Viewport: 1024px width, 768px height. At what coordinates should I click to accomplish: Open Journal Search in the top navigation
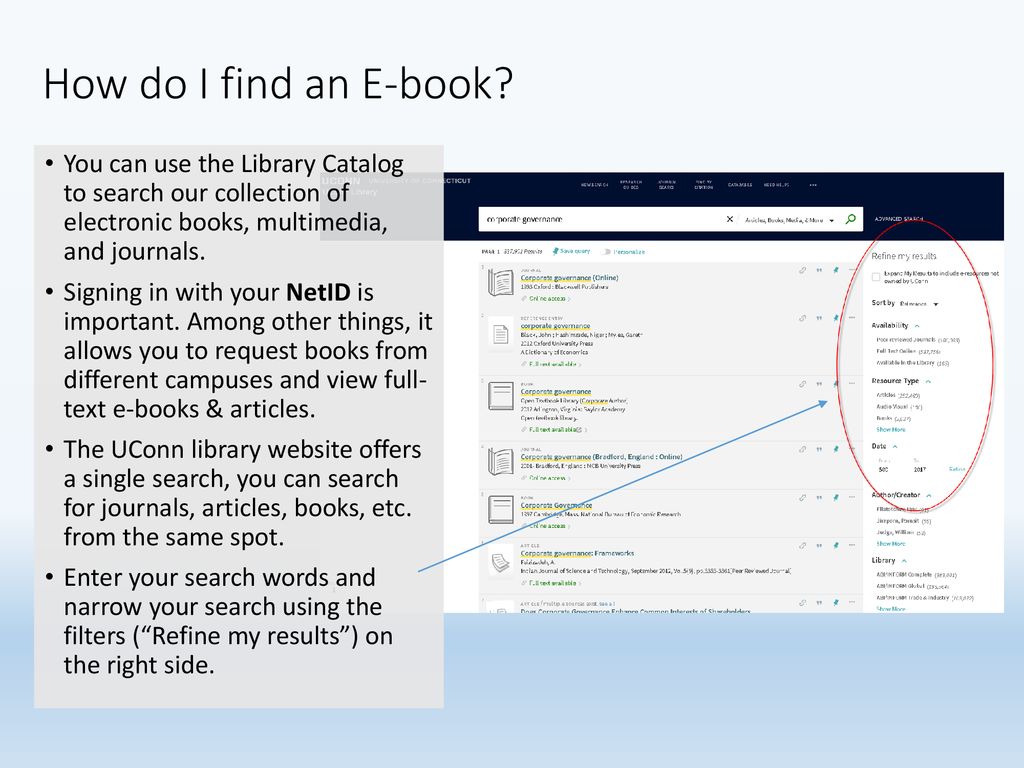[x=667, y=185]
